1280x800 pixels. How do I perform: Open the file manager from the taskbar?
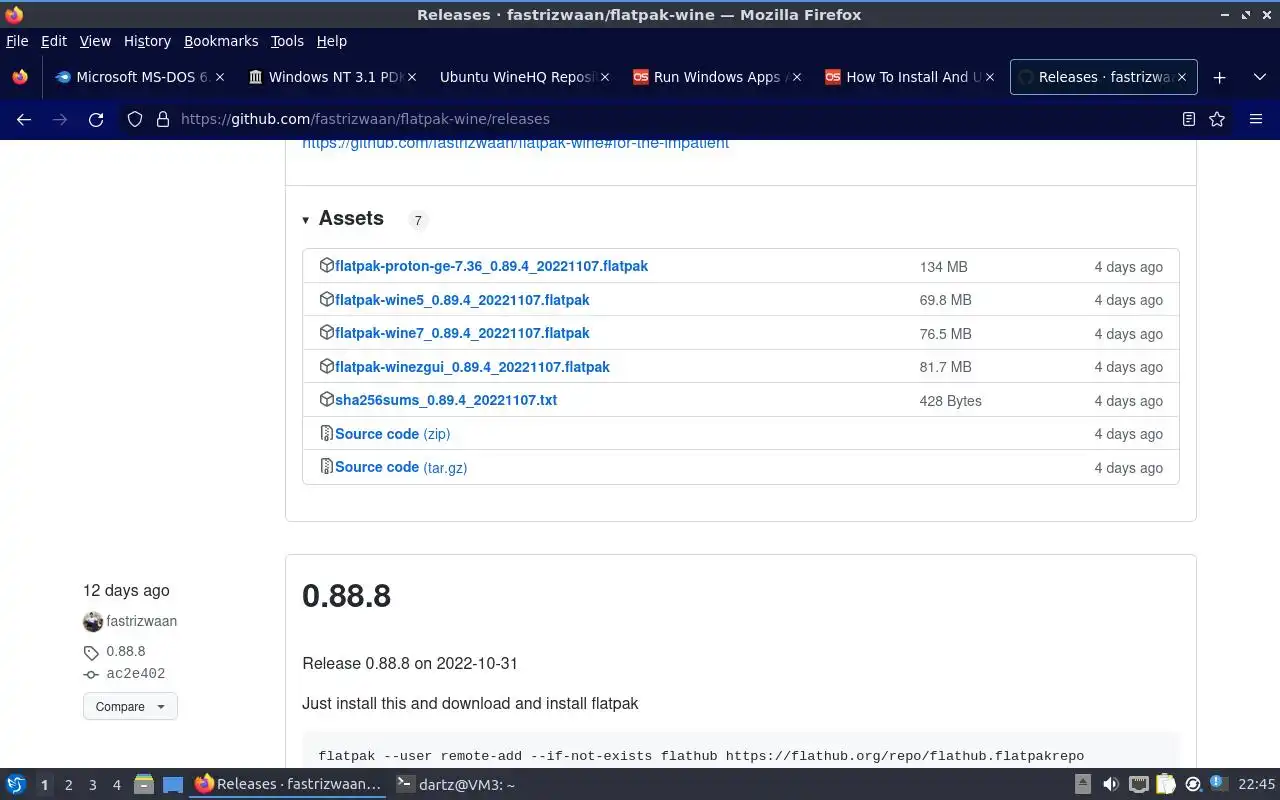[144, 785]
